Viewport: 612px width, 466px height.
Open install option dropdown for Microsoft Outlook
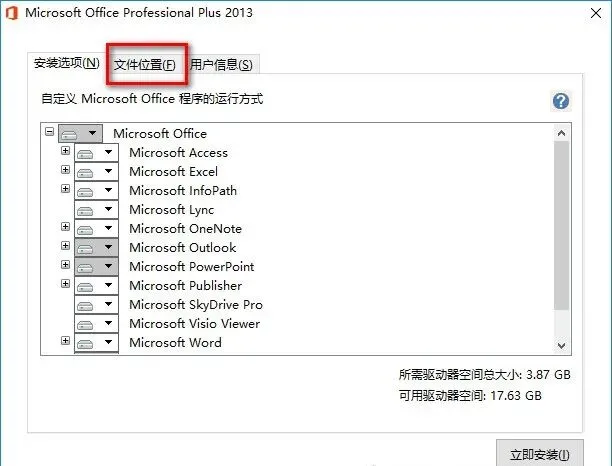click(x=96, y=247)
